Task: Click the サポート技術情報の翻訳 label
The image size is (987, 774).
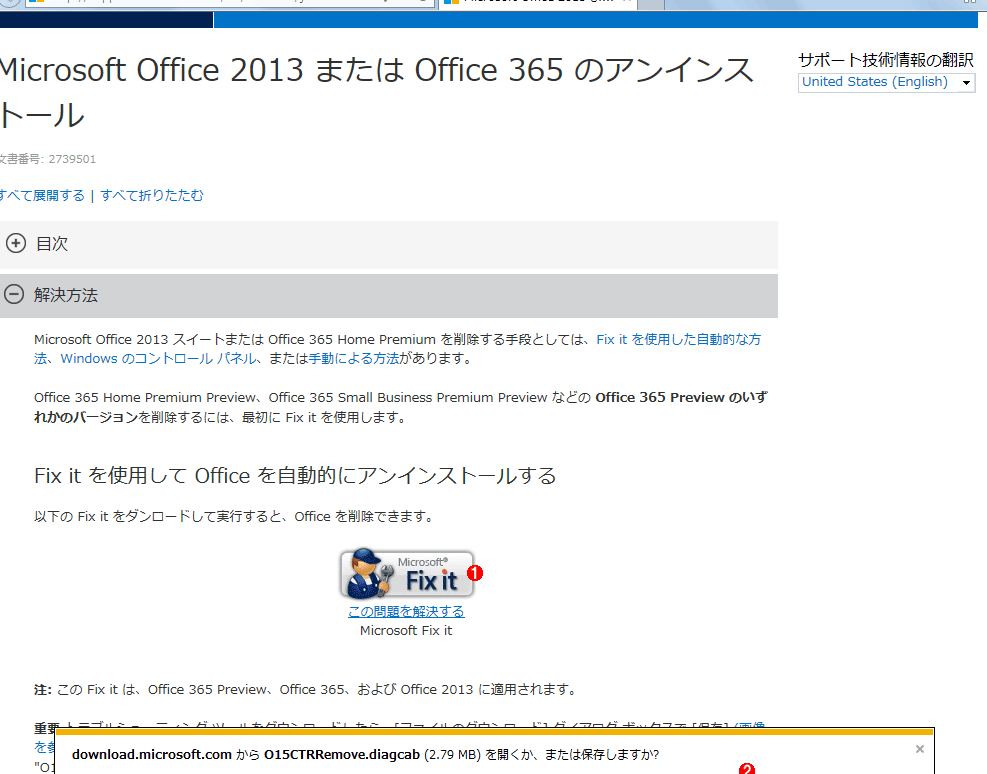Action: click(885, 59)
